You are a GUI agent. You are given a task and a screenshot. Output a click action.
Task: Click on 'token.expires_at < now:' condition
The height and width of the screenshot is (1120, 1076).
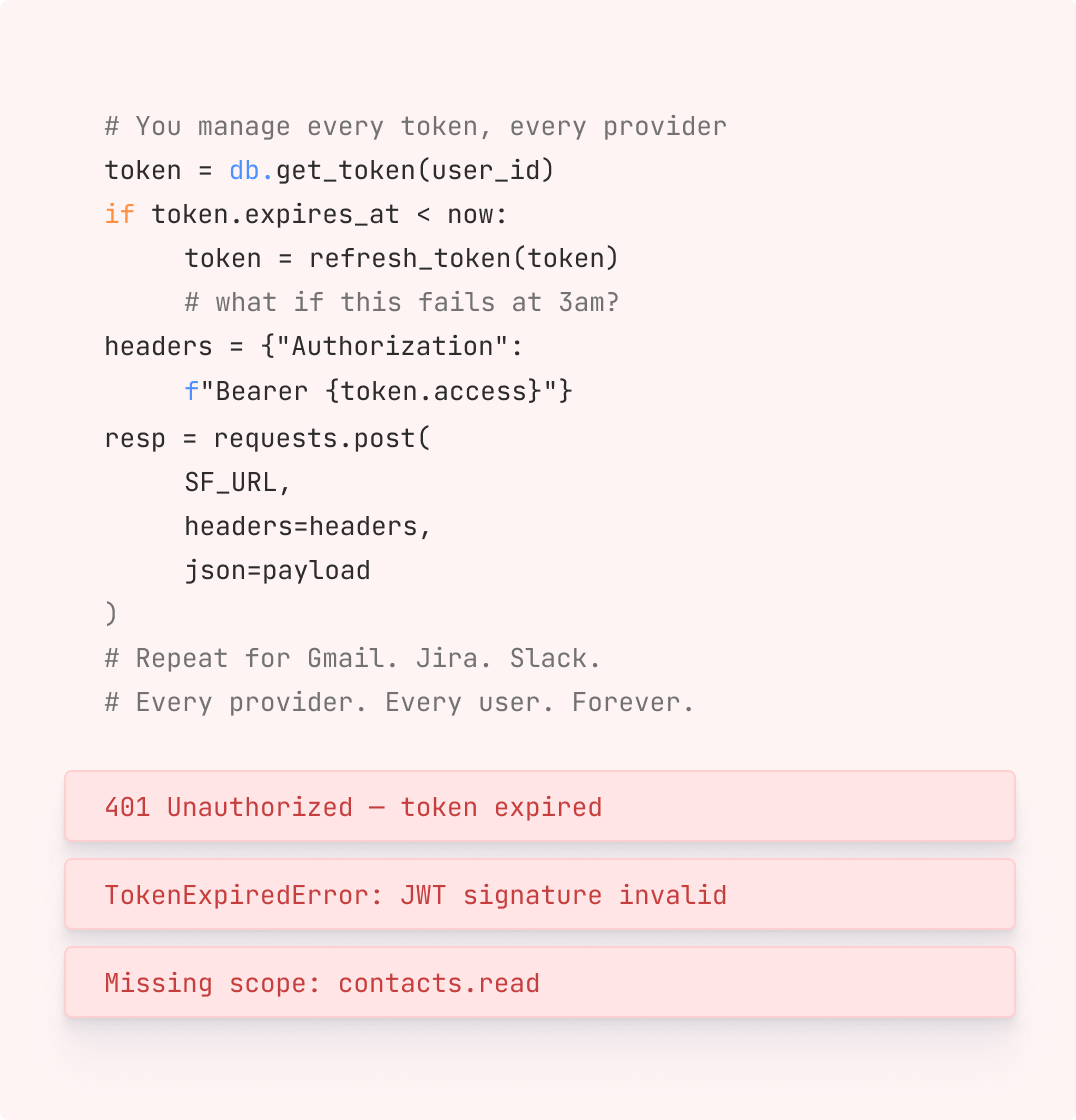click(329, 214)
